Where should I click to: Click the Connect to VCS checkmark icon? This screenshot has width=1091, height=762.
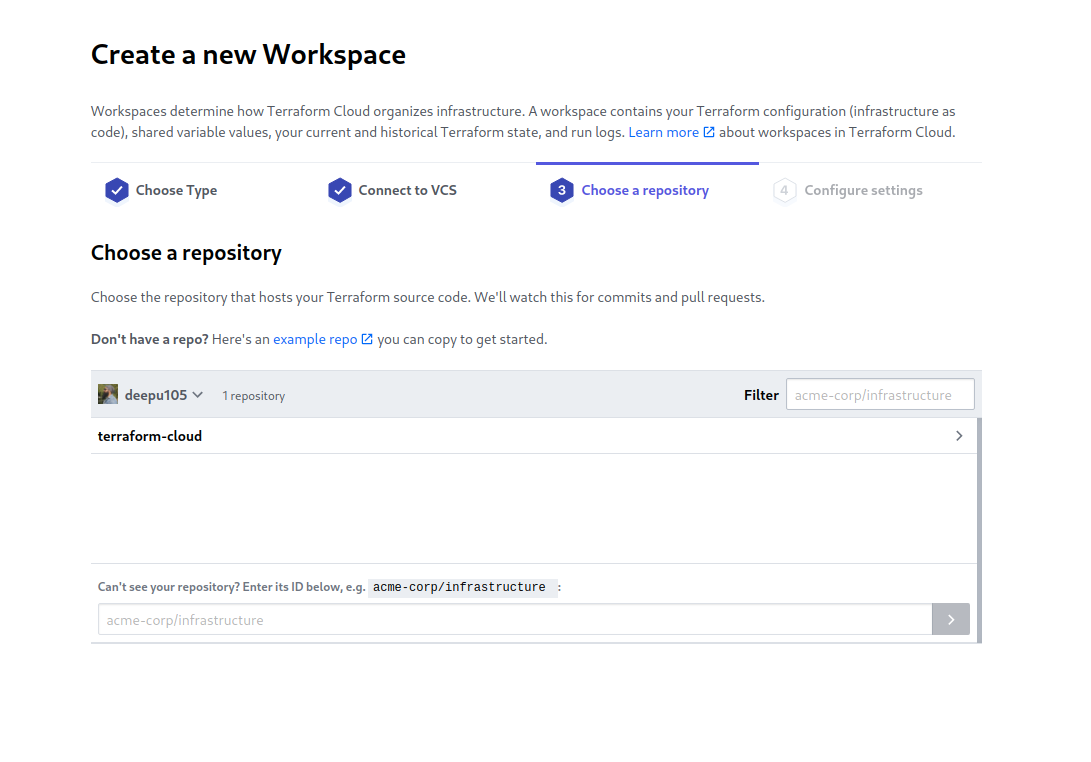tap(340, 190)
